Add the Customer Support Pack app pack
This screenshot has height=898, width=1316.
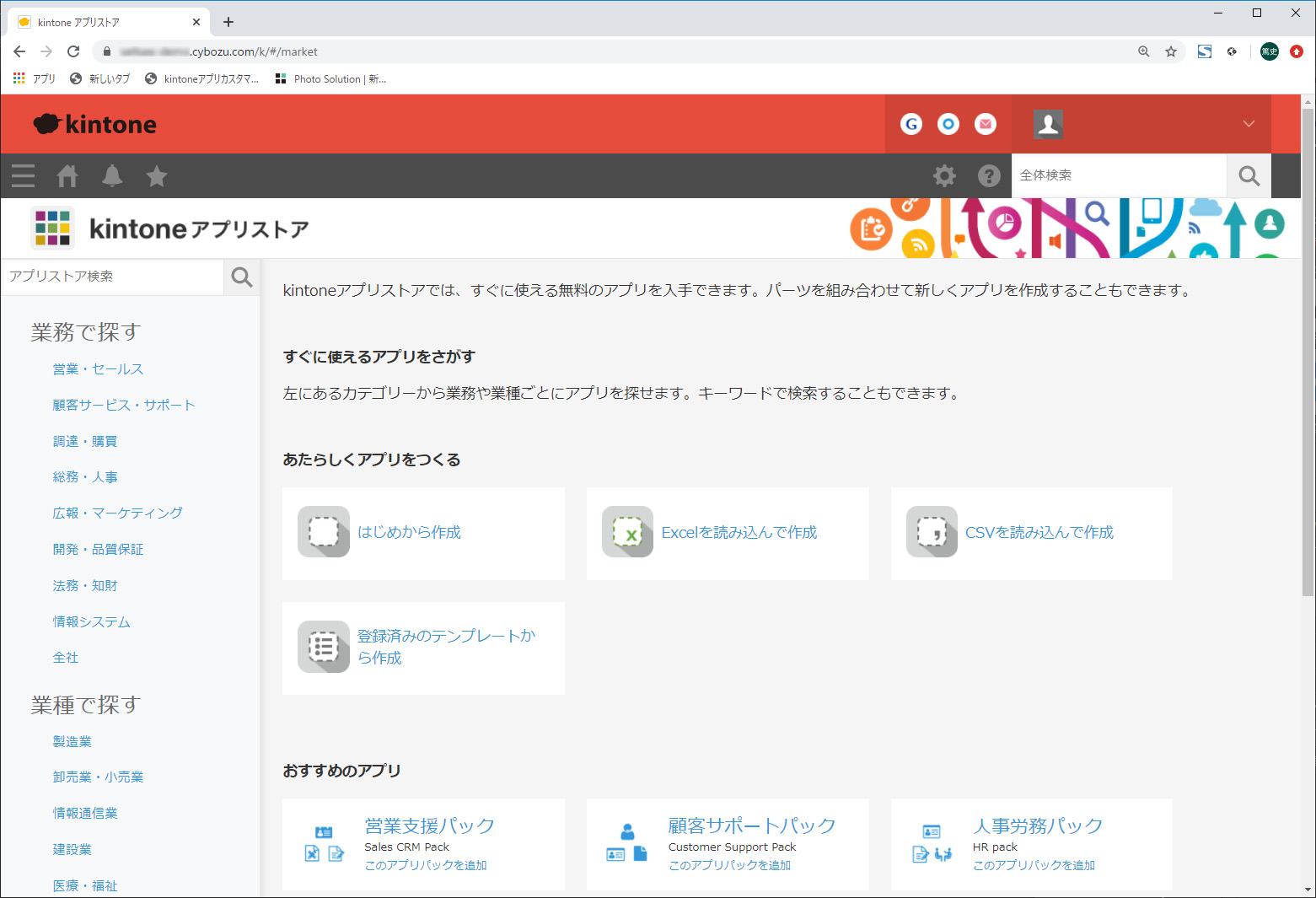click(x=730, y=865)
